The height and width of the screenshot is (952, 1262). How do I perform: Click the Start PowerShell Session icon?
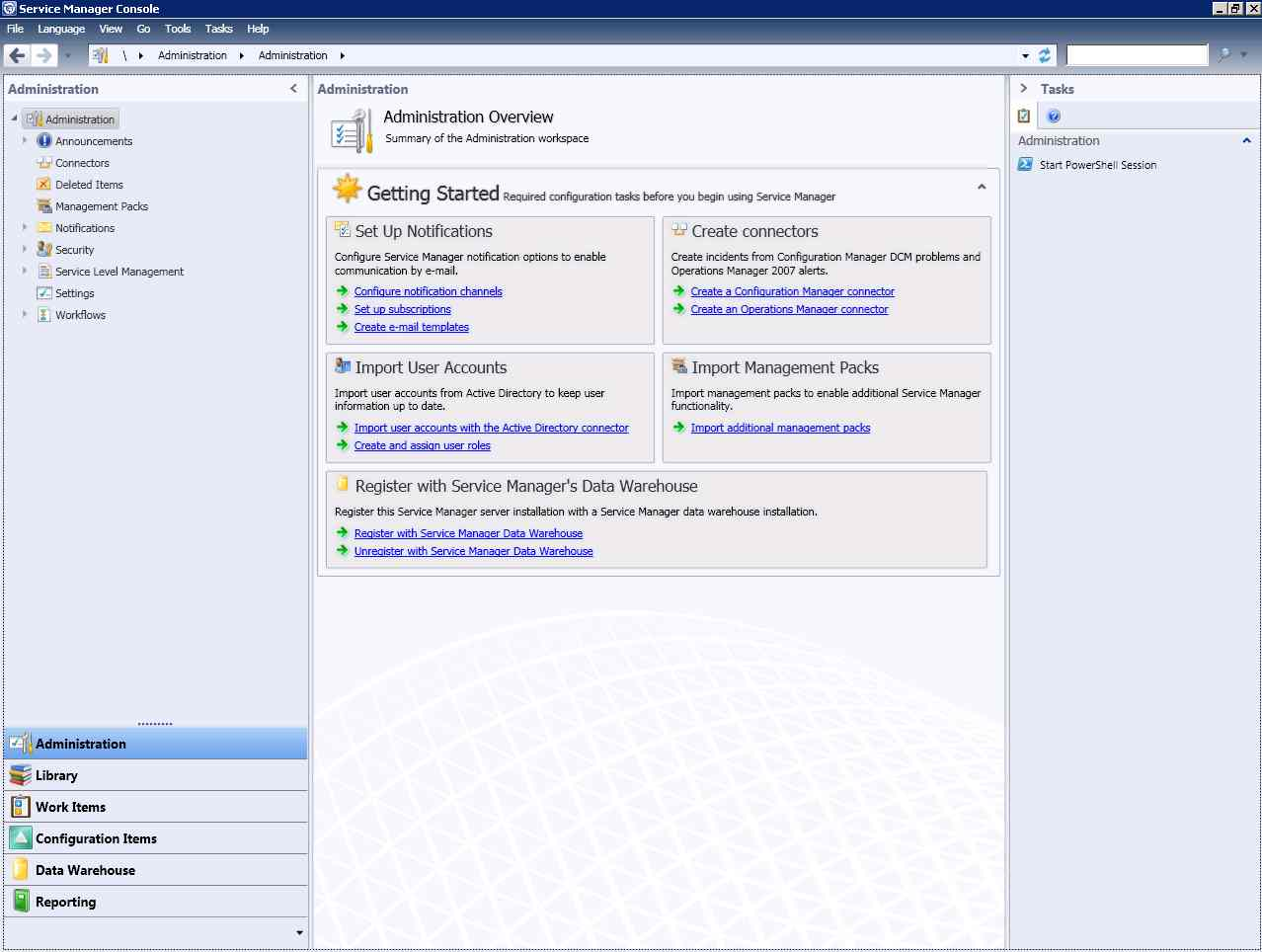pyautogui.click(x=1025, y=165)
